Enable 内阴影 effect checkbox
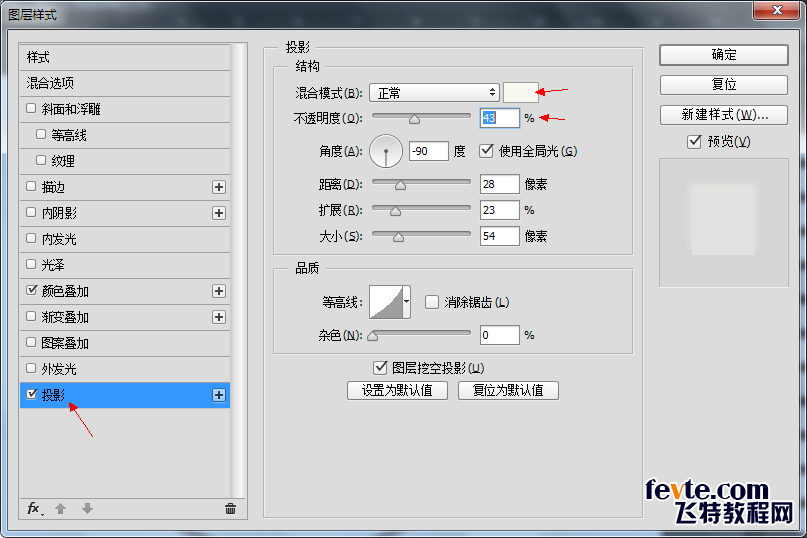 [x=31, y=212]
